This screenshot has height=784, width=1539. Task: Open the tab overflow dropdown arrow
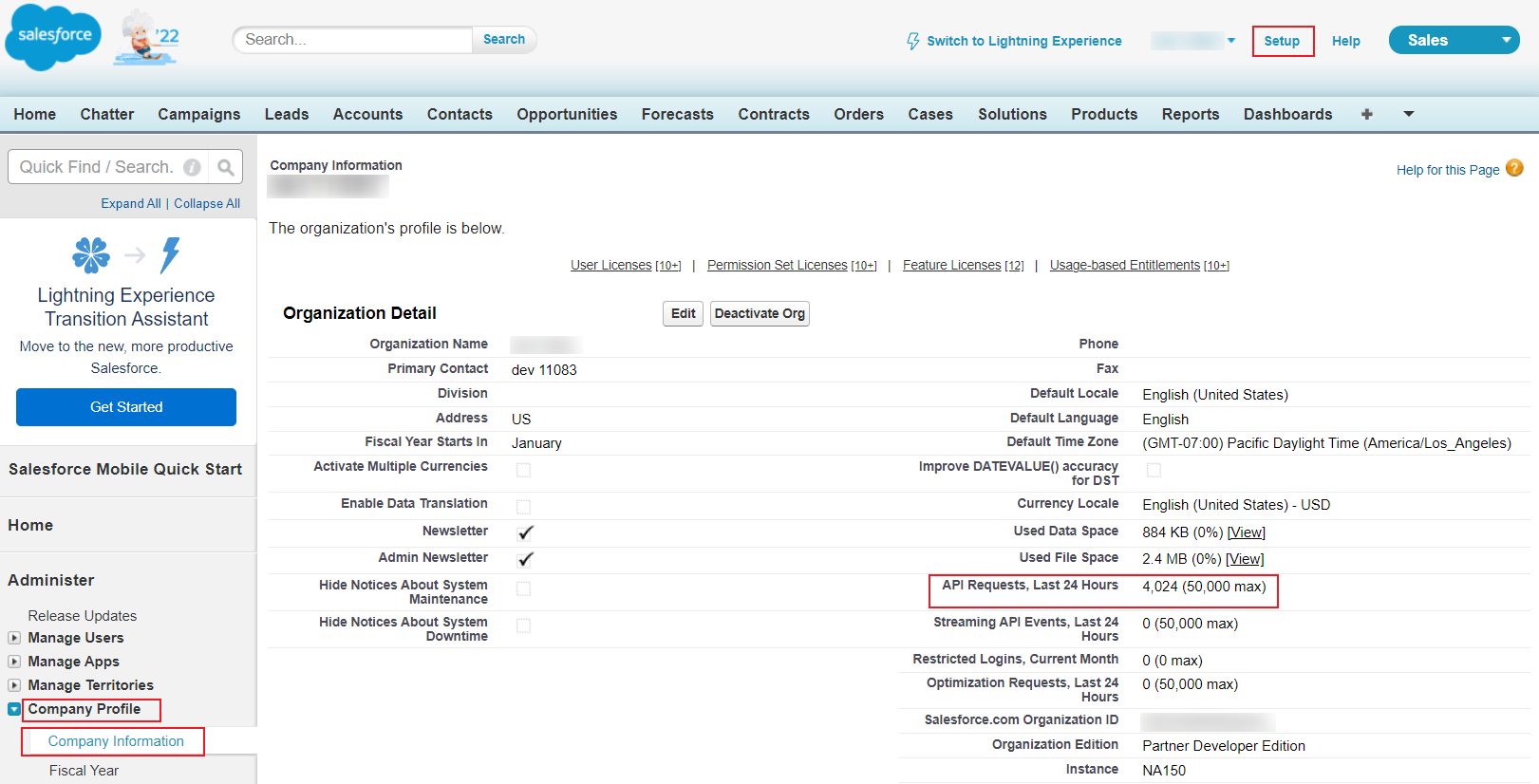(x=1409, y=114)
